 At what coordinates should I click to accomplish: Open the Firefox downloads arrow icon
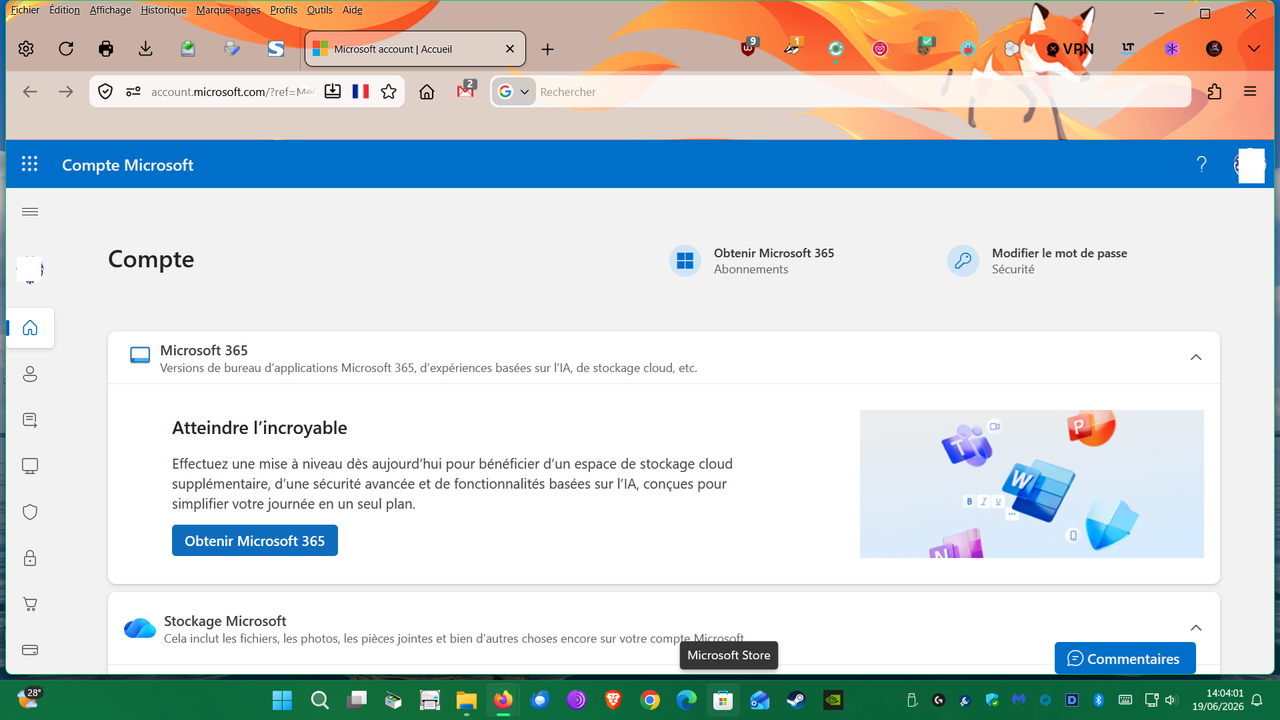[146, 49]
